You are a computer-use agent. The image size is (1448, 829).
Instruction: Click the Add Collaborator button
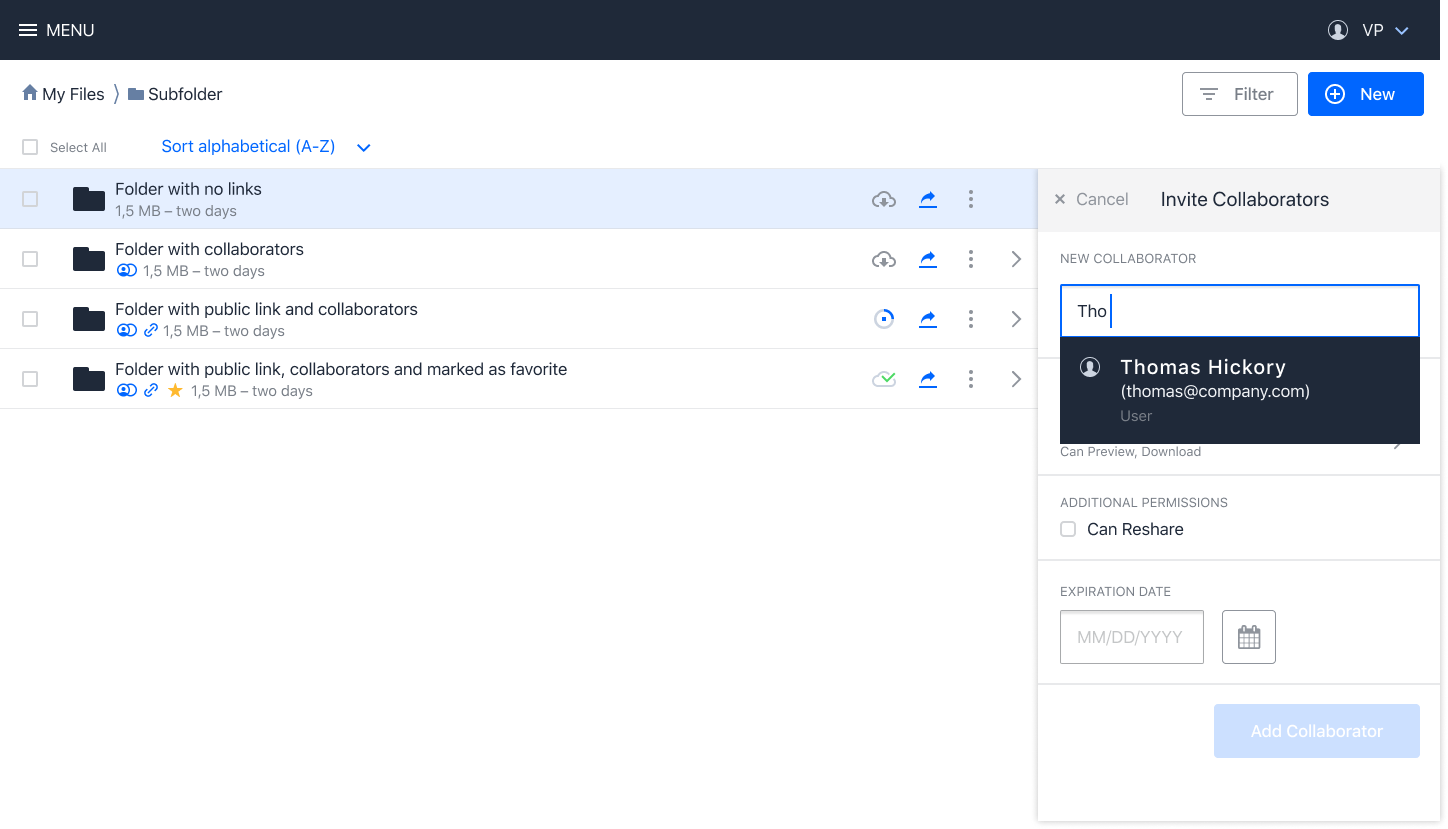[1316, 731]
